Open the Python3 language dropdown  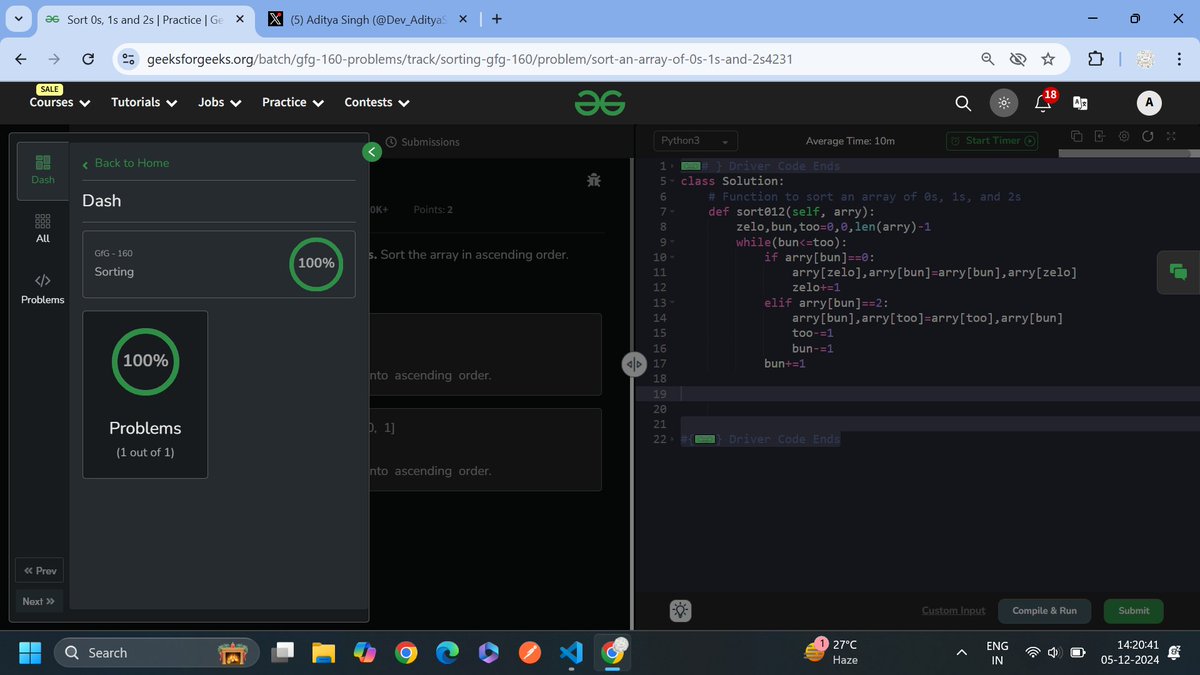(696, 141)
